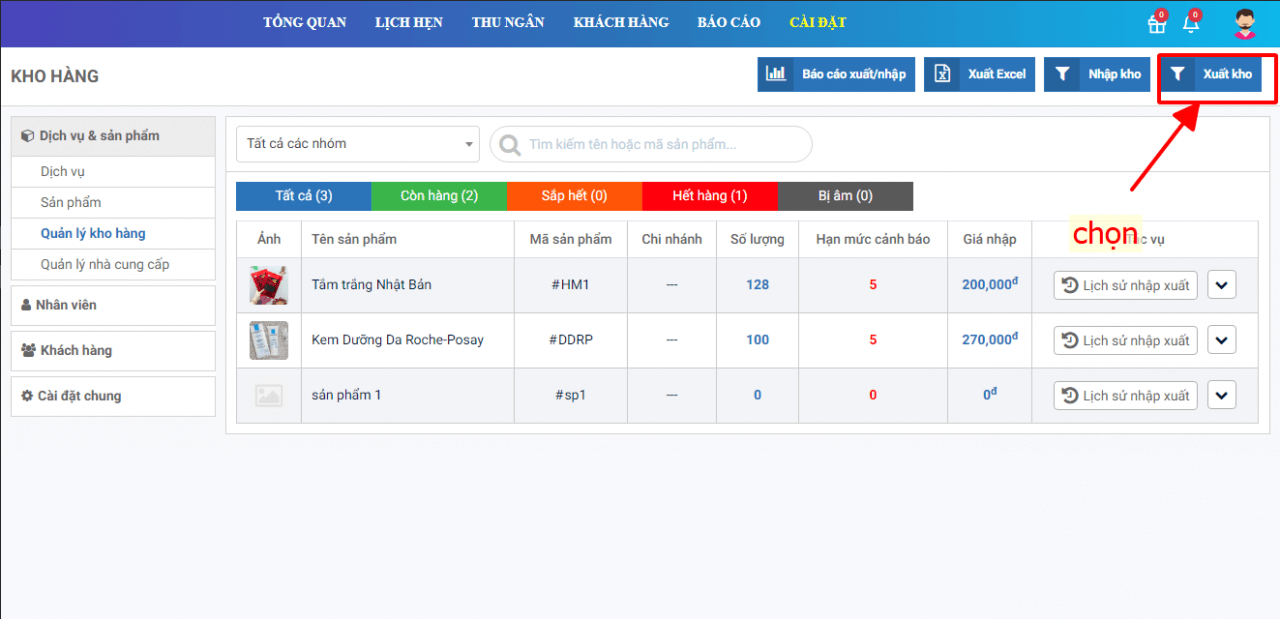The height and width of the screenshot is (619, 1280).
Task: View Lịch sử nhập xuất for Tắm trắng
Action: (1125, 285)
